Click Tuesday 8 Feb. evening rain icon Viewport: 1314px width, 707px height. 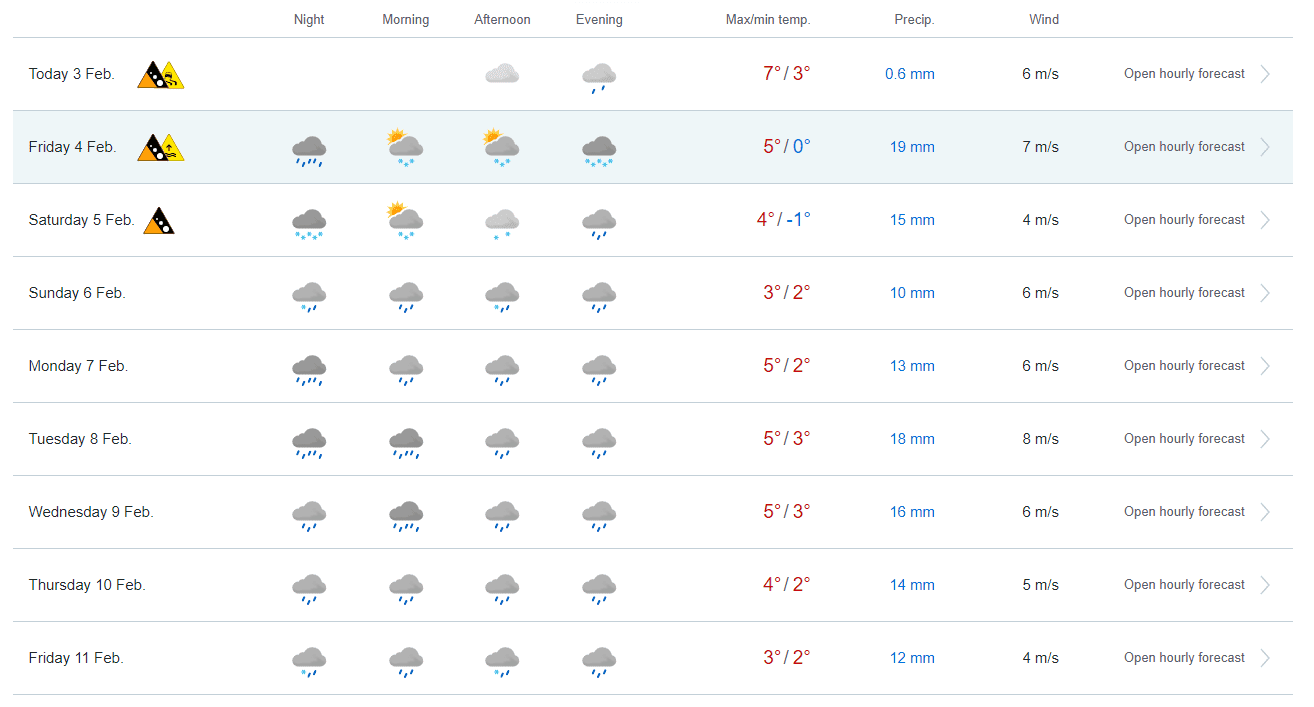599,442
